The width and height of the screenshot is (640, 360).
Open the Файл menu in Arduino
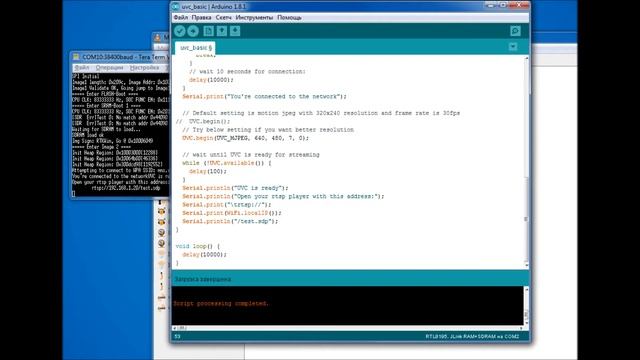point(180,18)
